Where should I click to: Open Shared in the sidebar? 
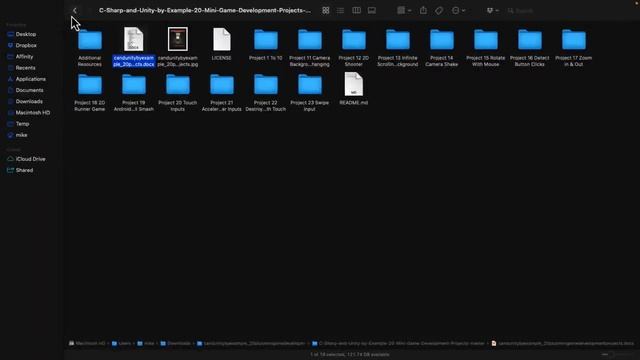pyautogui.click(x=24, y=170)
